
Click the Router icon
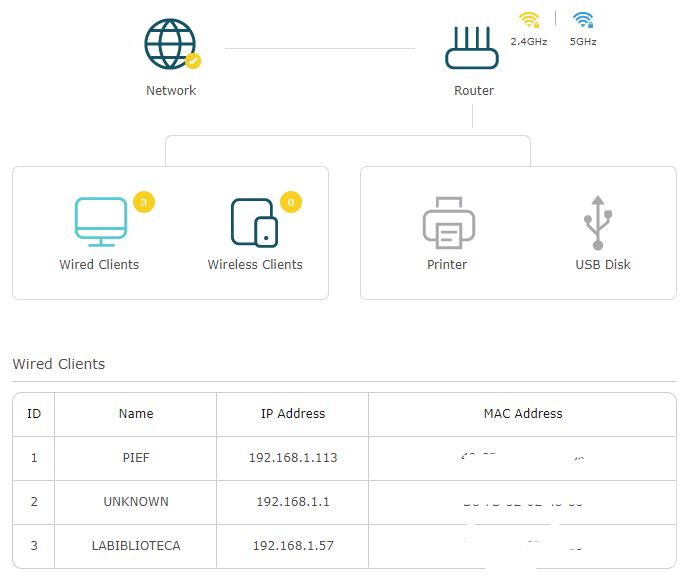pyautogui.click(x=472, y=47)
